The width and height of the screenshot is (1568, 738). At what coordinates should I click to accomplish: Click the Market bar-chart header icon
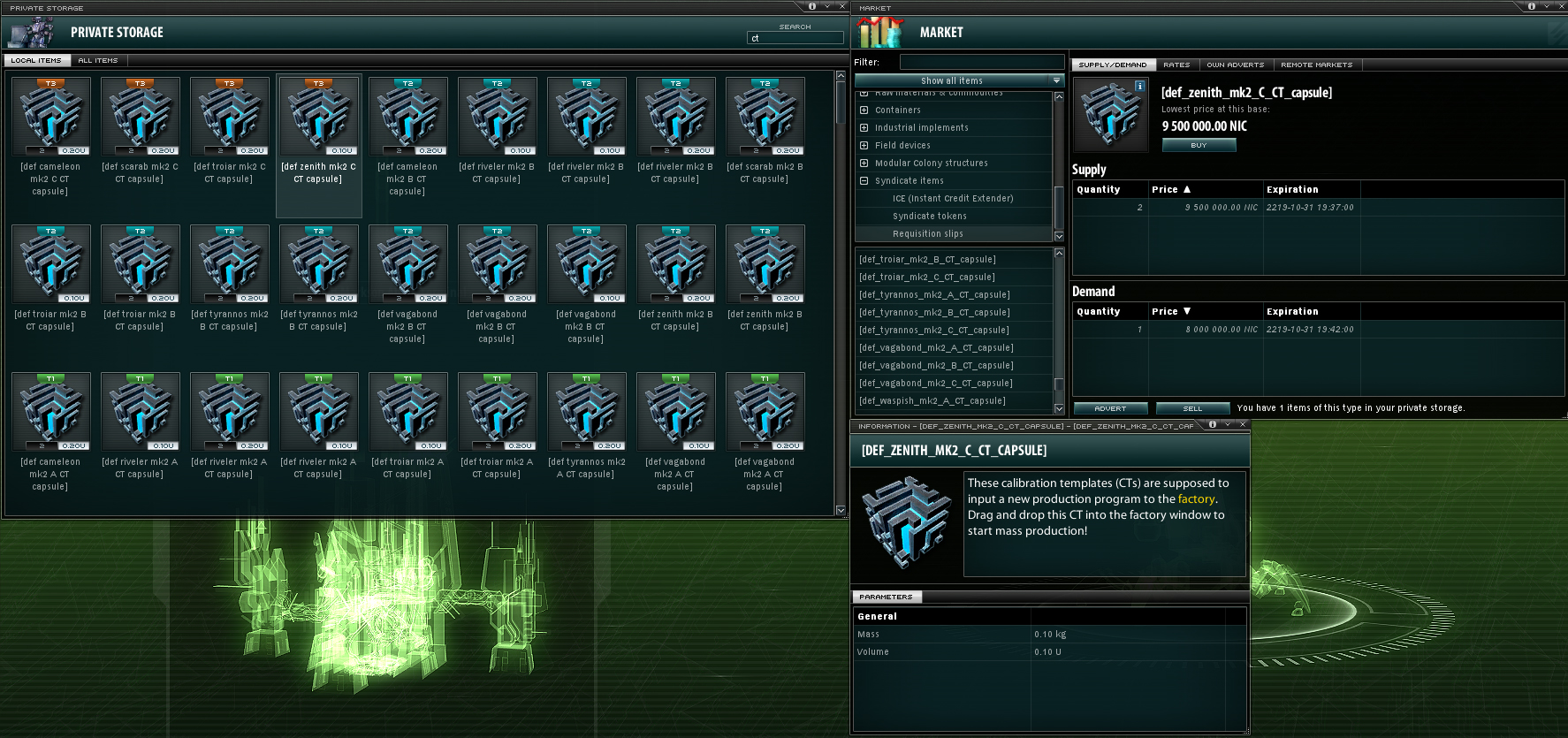[x=880, y=32]
